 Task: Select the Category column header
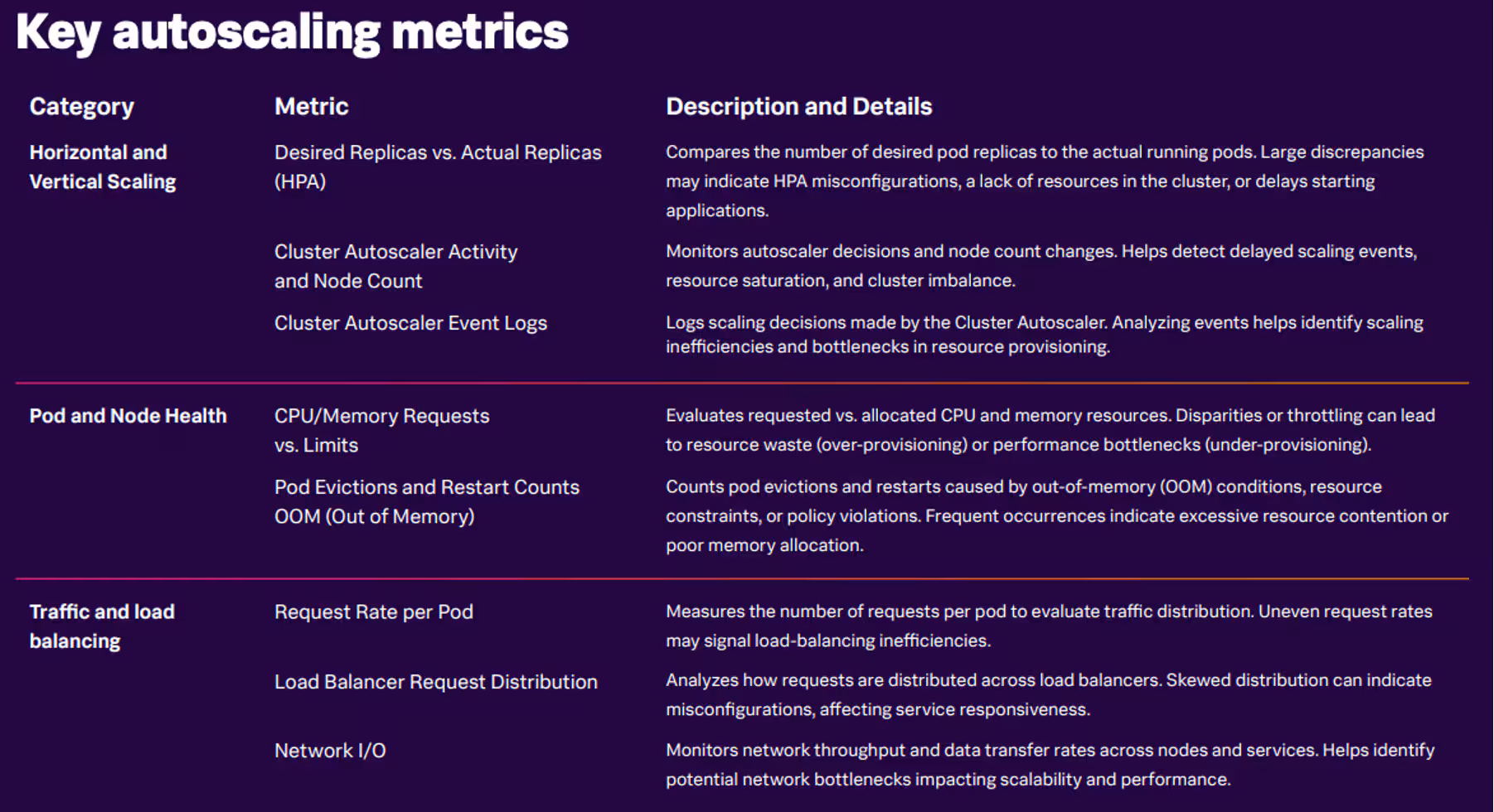tap(81, 106)
